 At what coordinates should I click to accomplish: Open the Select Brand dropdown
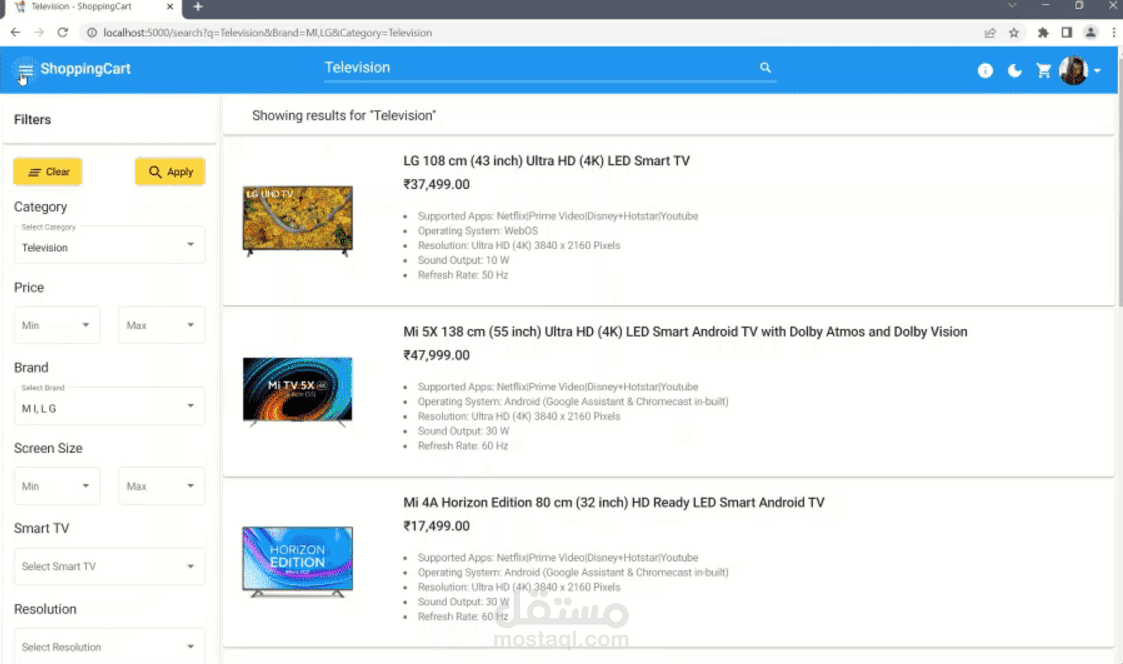point(109,405)
